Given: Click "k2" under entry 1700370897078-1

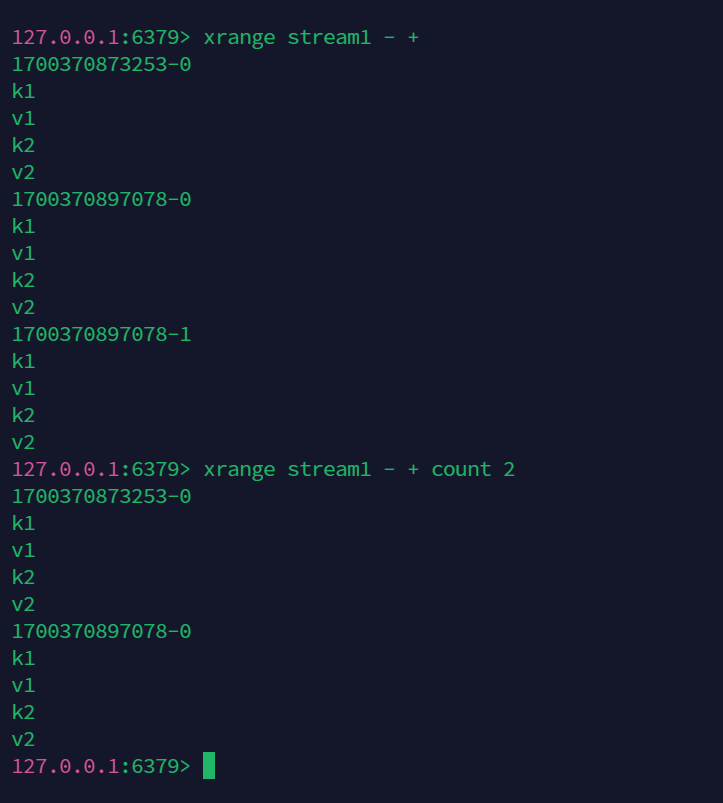Looking at the screenshot, I should pos(23,416).
